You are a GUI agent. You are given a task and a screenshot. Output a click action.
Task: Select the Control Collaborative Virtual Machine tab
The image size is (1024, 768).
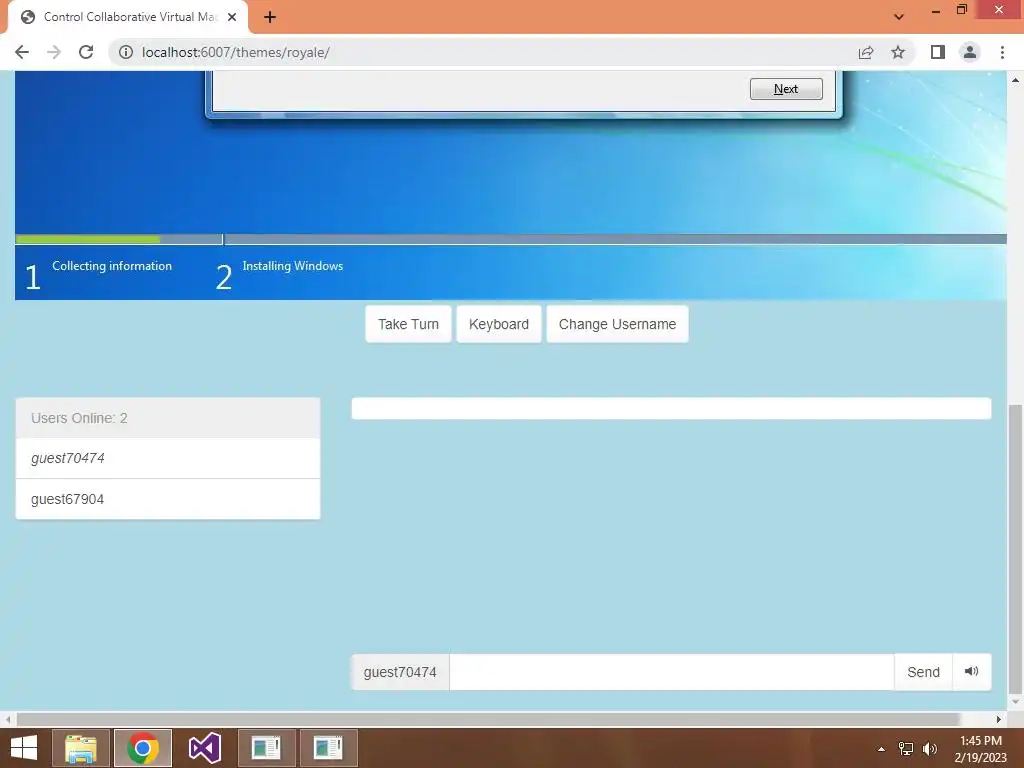pyautogui.click(x=128, y=17)
